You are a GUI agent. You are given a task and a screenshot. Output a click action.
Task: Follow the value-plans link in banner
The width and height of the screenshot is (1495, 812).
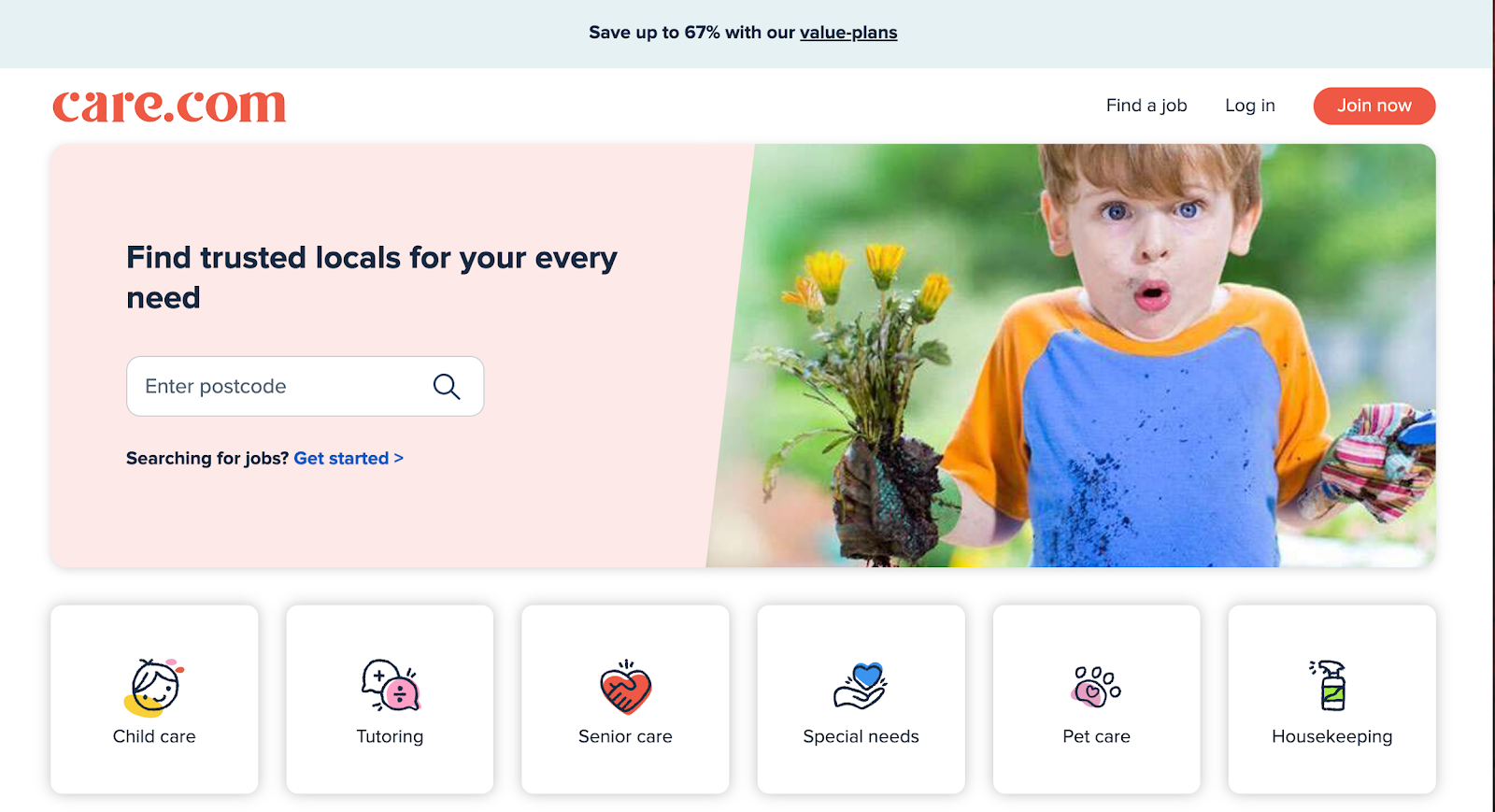pyautogui.click(x=848, y=33)
